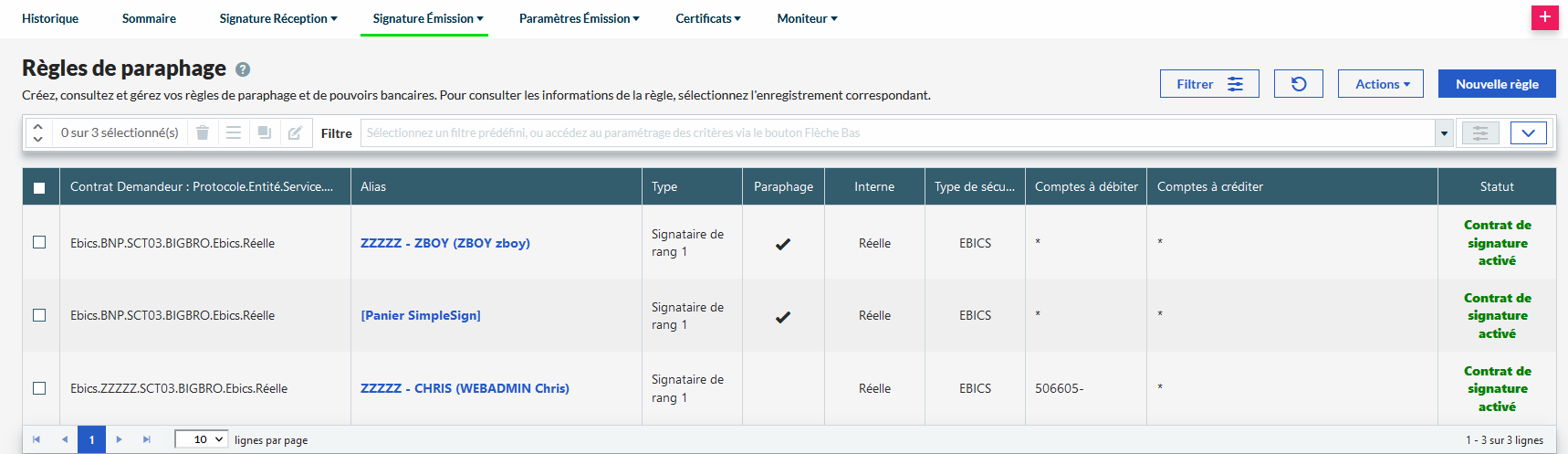Open the Actions dropdown
Viewport: 1568px width, 454px height.
point(1382,84)
